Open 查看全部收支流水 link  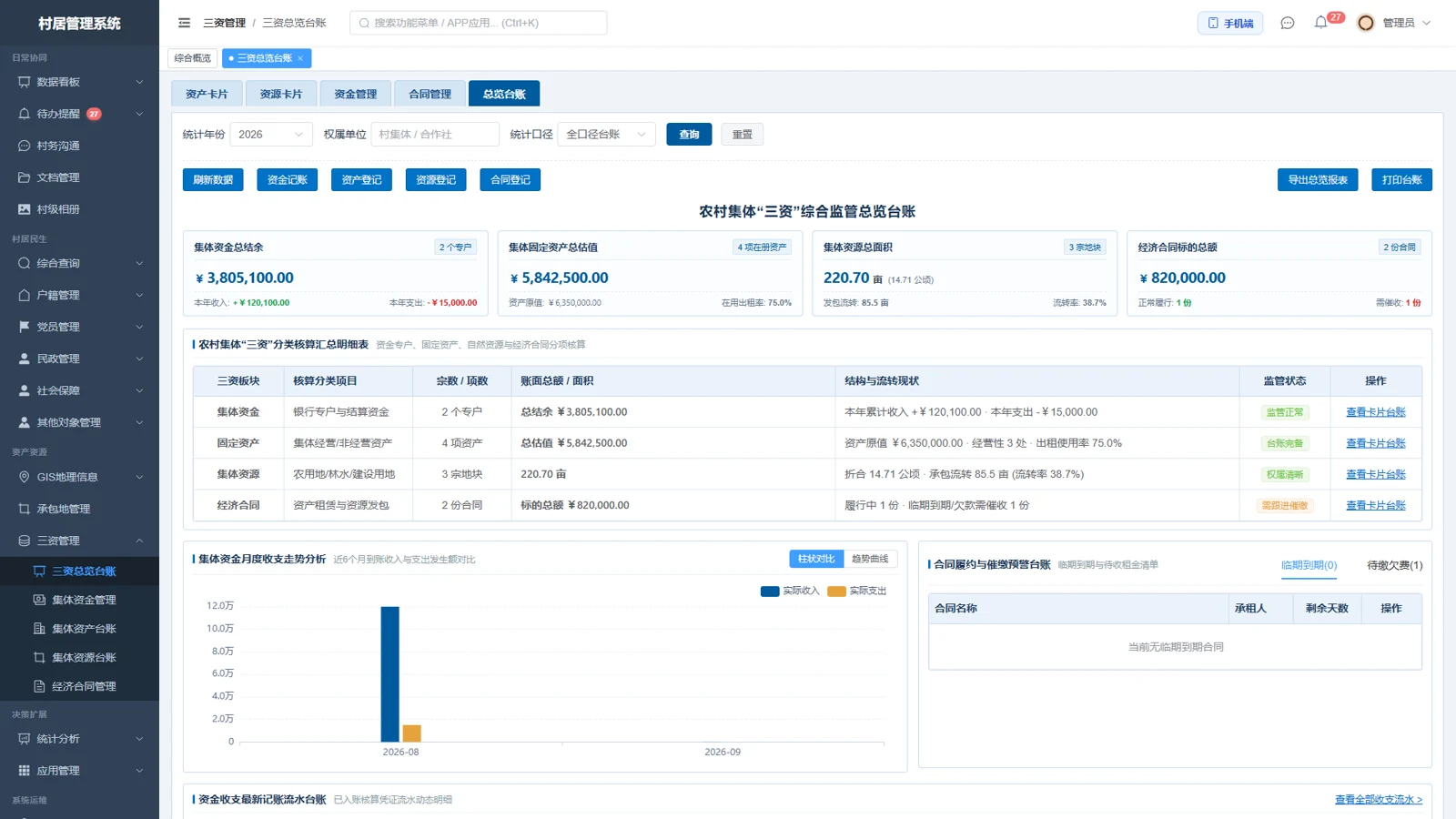pyautogui.click(x=1378, y=800)
